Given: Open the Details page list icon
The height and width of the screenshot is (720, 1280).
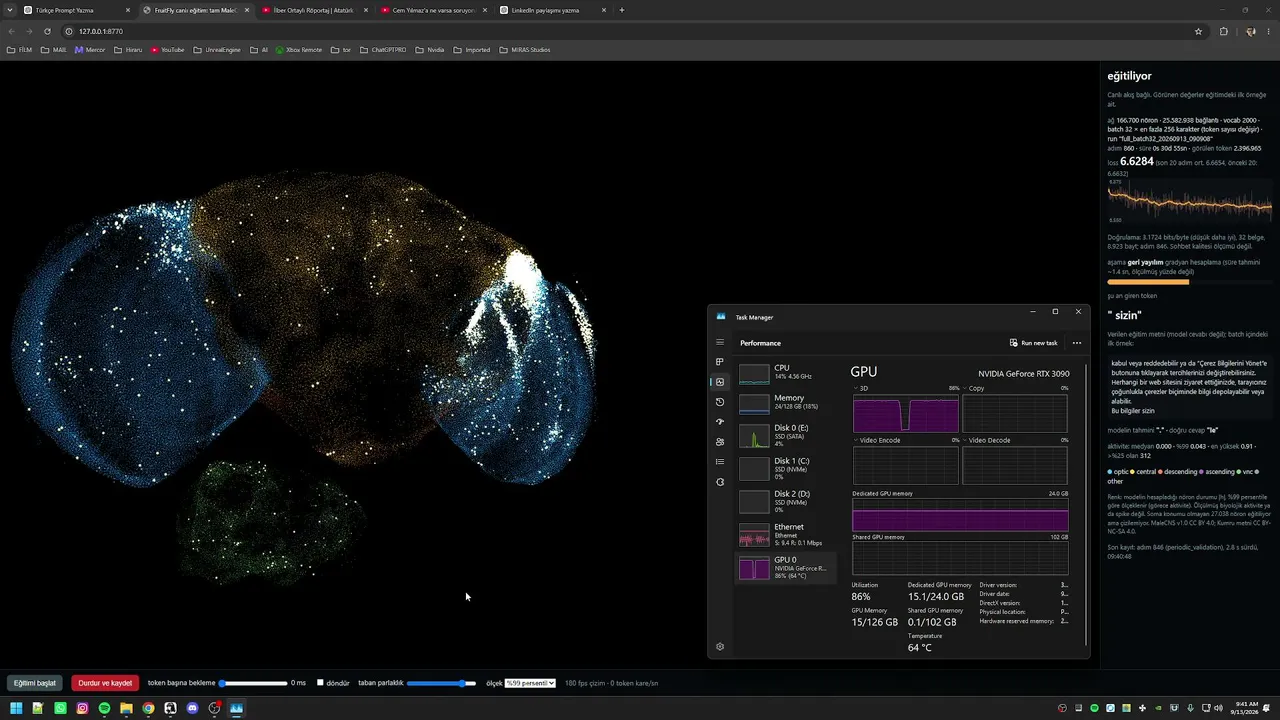Looking at the screenshot, I should (x=720, y=462).
